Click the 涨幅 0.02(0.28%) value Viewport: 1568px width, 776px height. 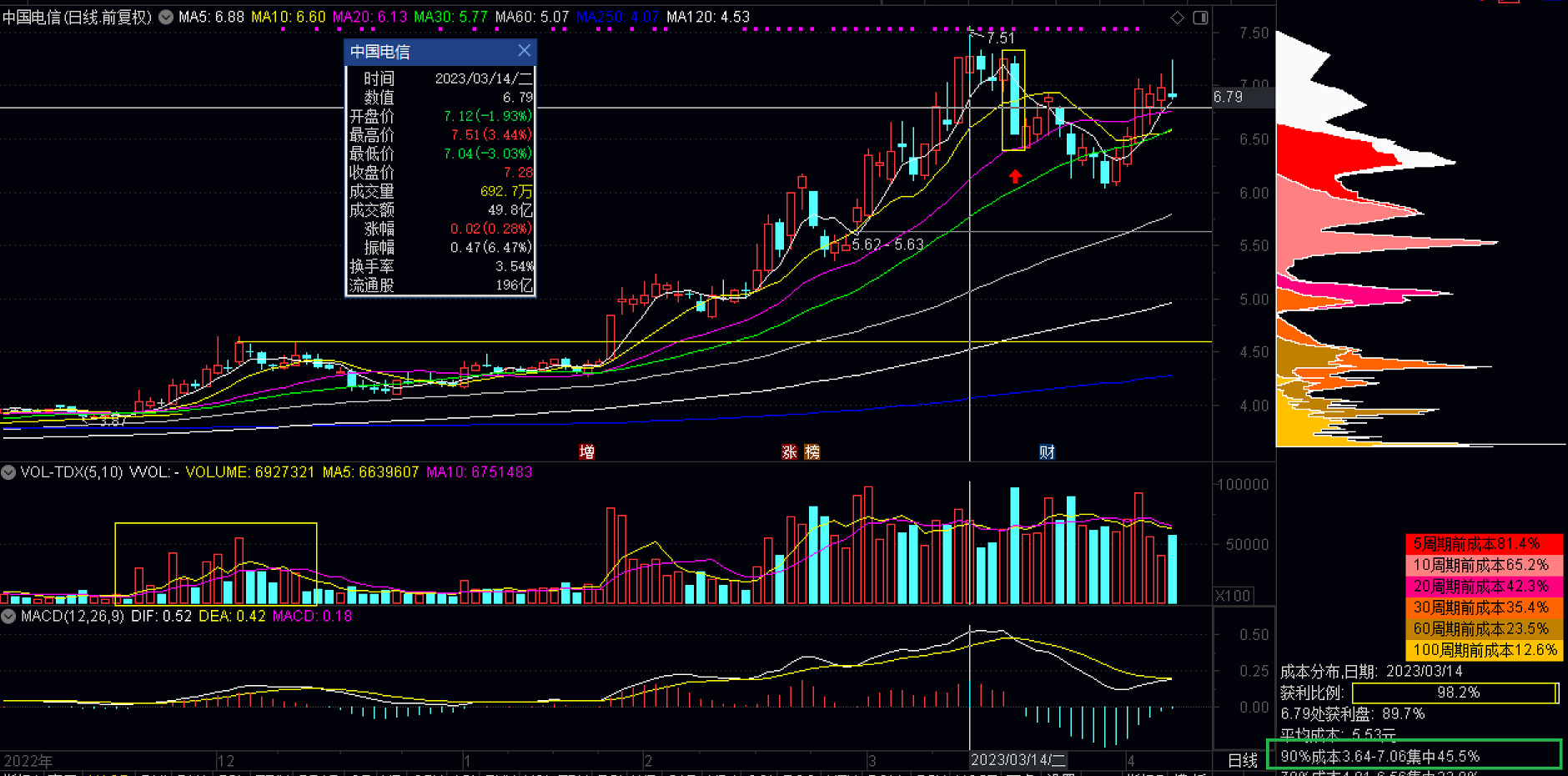(491, 229)
